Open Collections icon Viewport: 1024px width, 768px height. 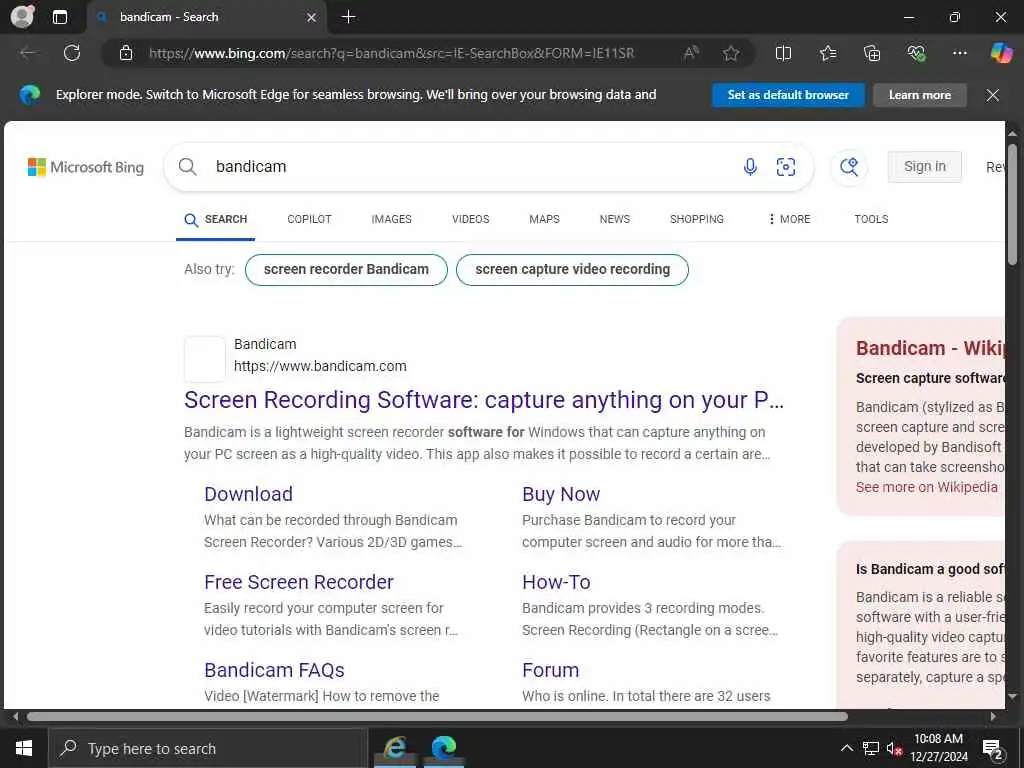[872, 53]
